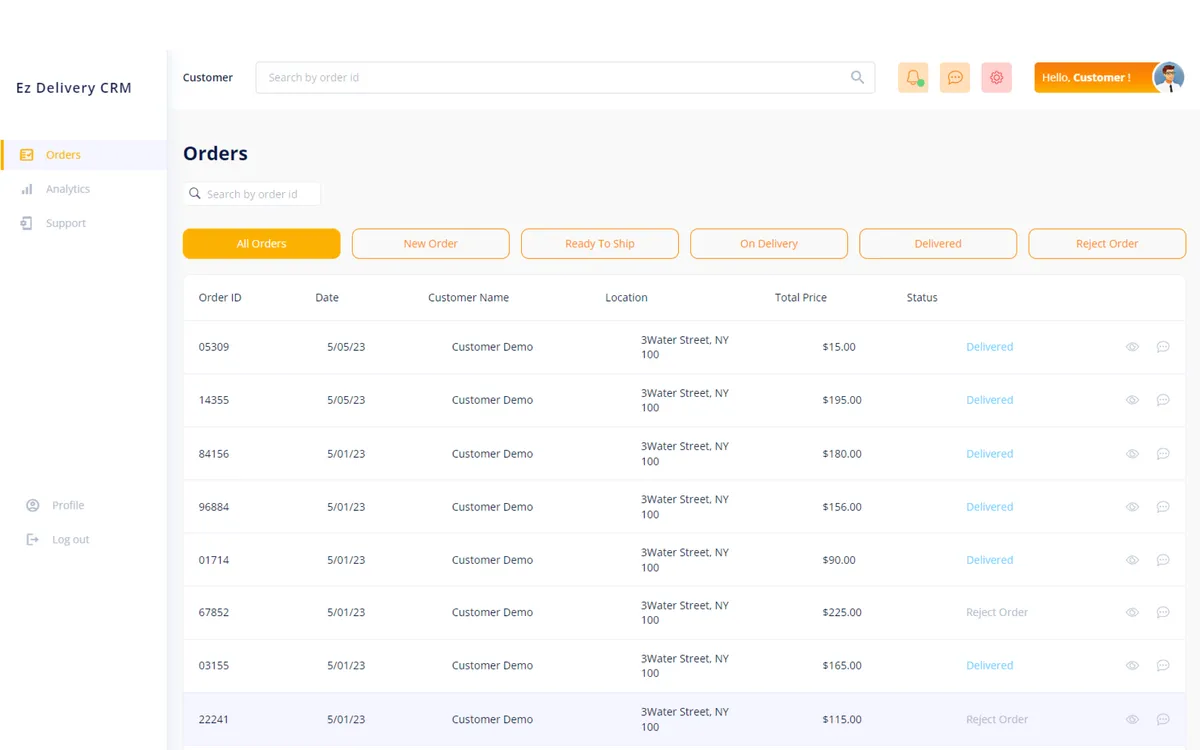This screenshot has height=750, width=1200.
Task: Click the Log out icon
Action: point(33,539)
